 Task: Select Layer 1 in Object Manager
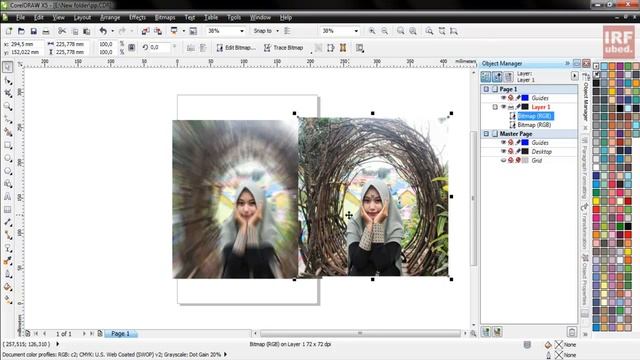coord(541,107)
